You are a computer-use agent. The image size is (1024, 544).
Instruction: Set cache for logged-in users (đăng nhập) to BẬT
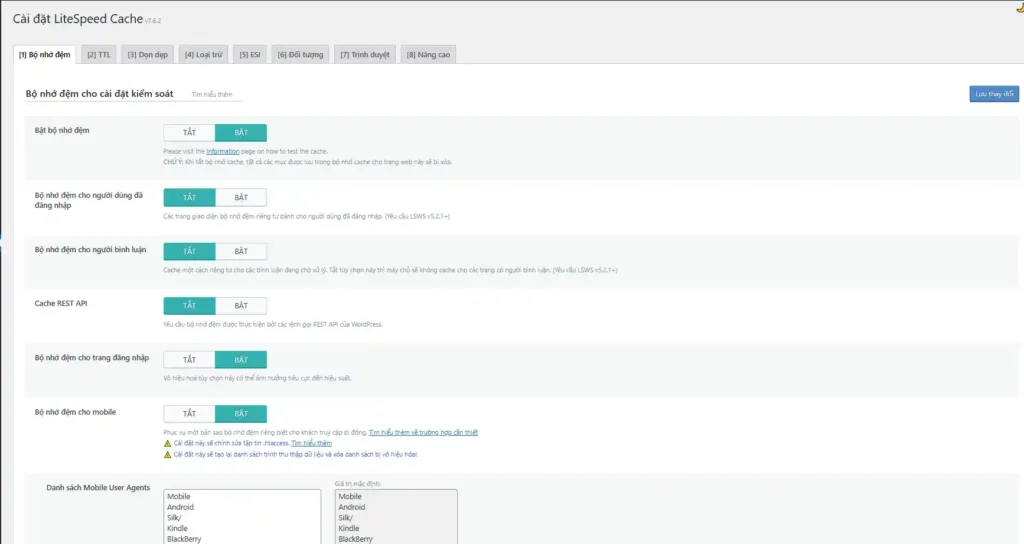pos(241,197)
